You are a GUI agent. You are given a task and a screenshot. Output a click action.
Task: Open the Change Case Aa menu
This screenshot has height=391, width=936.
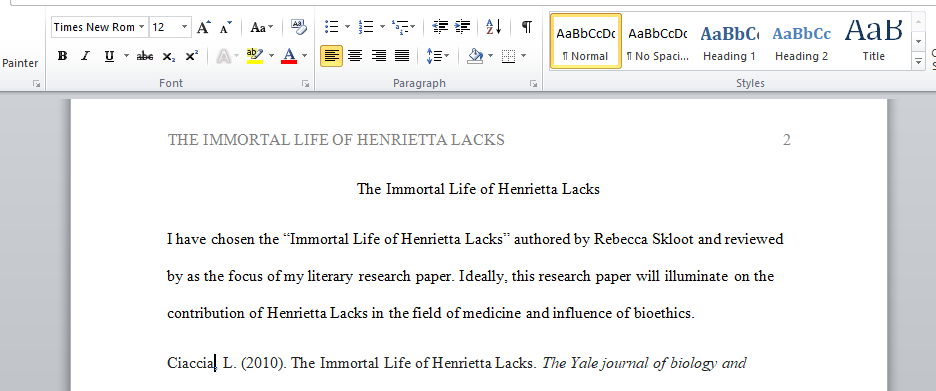pyautogui.click(x=261, y=27)
